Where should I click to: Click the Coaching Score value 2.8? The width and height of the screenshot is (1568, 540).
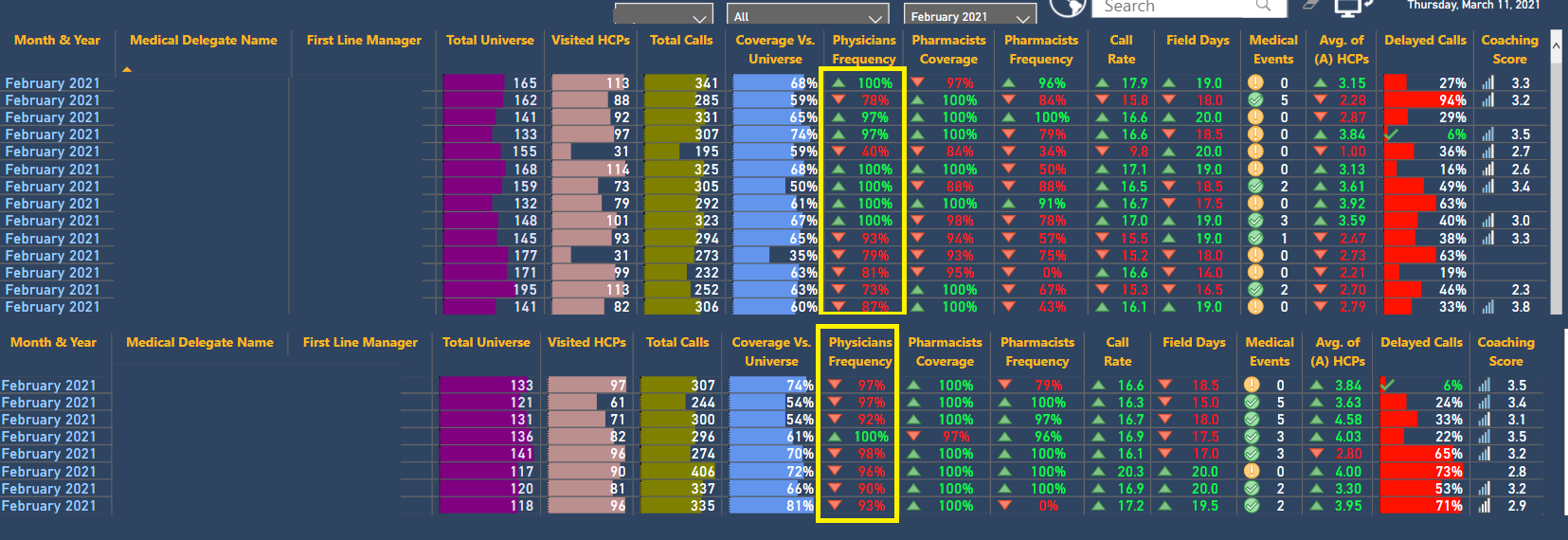[1517, 471]
